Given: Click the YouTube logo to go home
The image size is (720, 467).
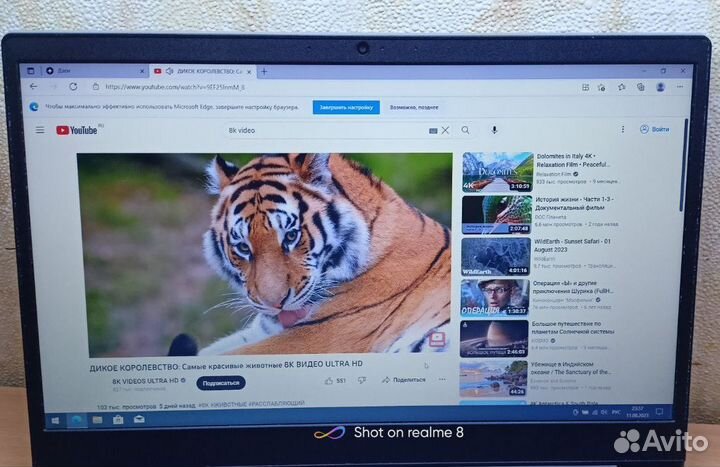Looking at the screenshot, I should [77, 130].
